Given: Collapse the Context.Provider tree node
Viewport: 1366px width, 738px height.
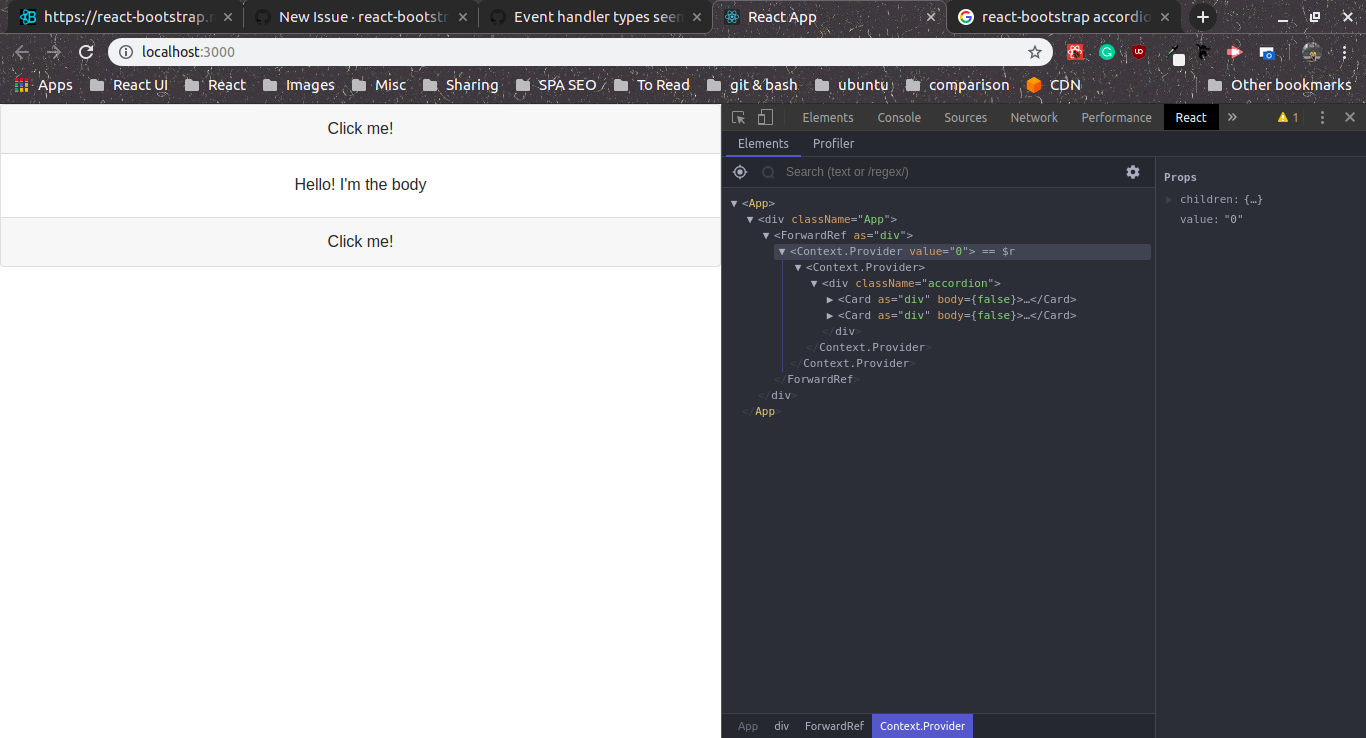Looking at the screenshot, I should [x=782, y=251].
